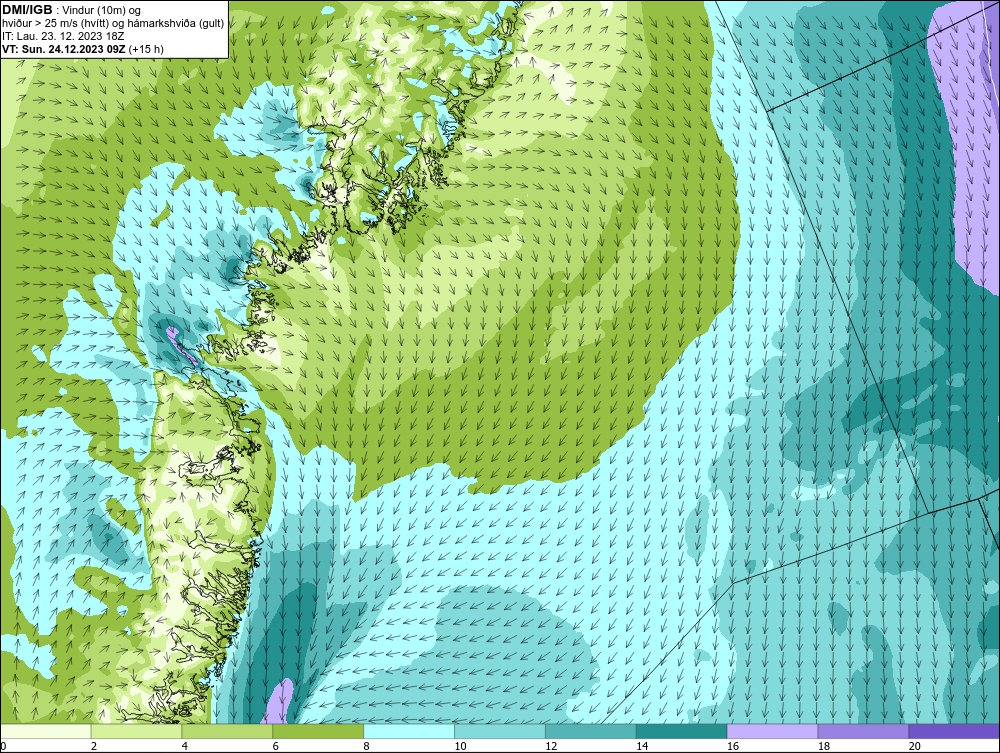
Task: Click the legend value '12'
Action: (551, 746)
